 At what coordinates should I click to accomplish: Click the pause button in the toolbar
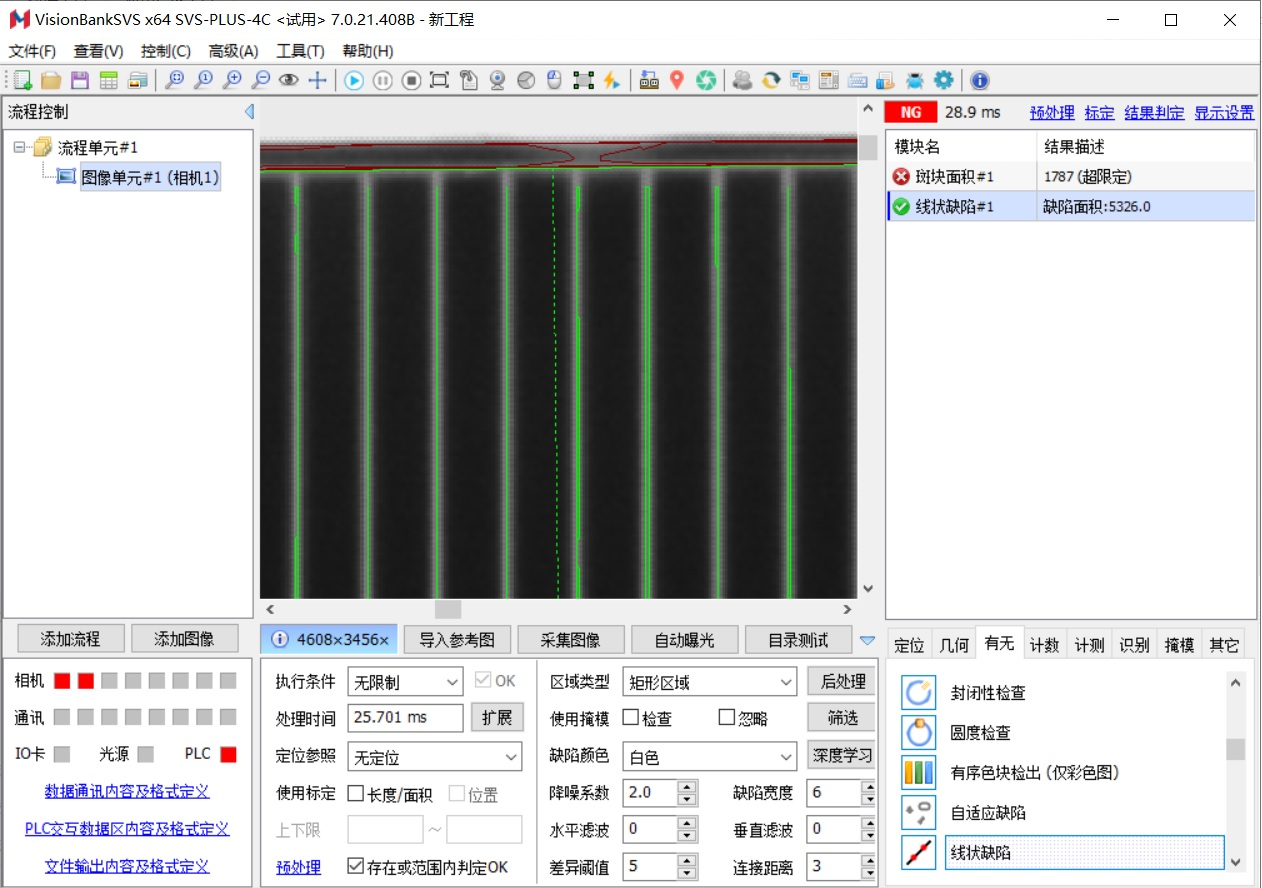(x=382, y=81)
